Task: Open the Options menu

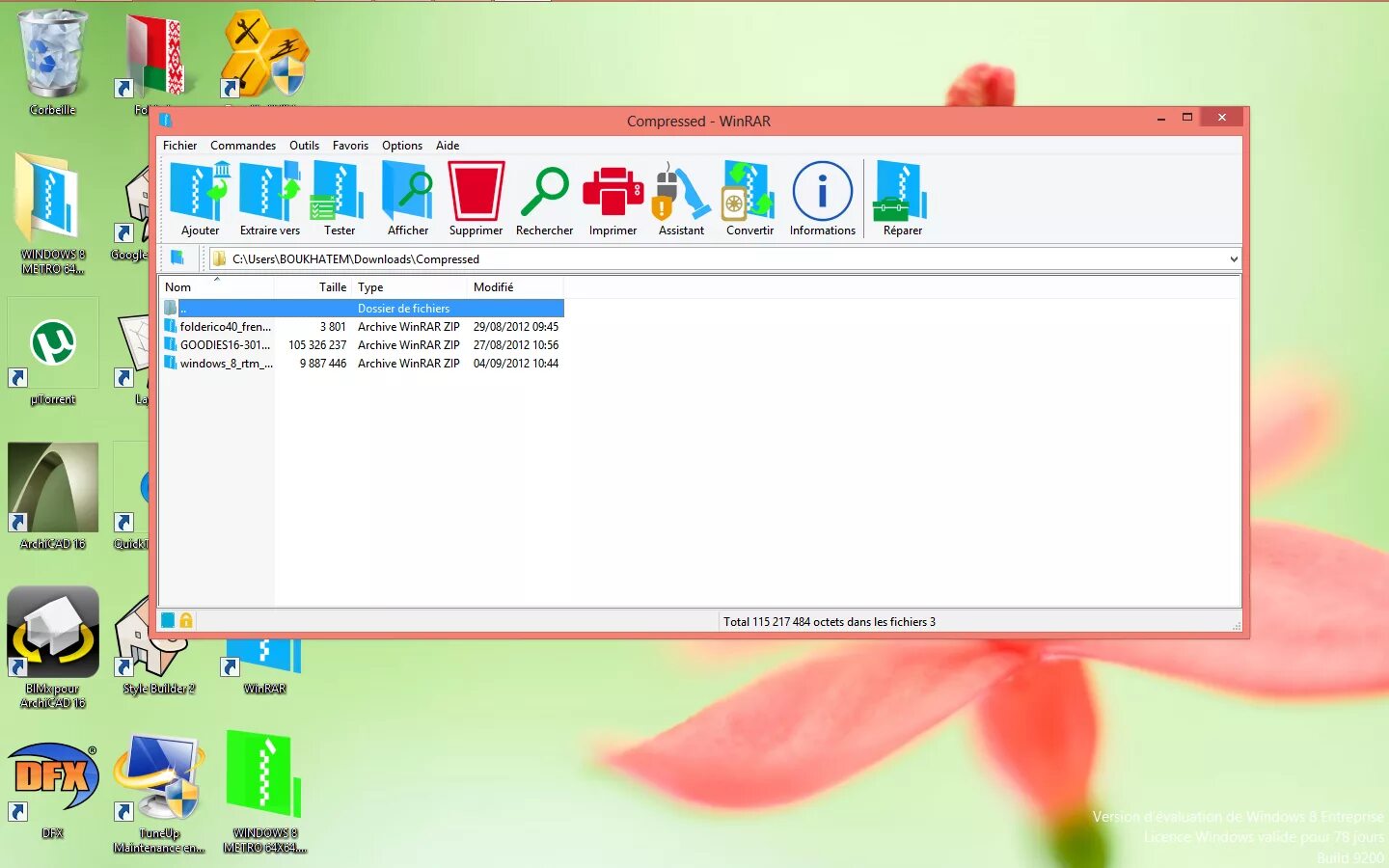Action: 402,146
